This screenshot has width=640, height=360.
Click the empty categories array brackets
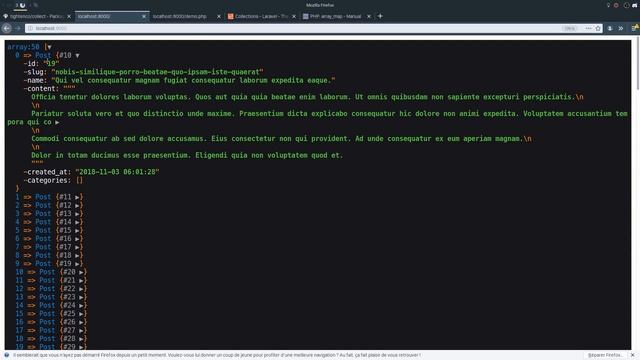79,180
